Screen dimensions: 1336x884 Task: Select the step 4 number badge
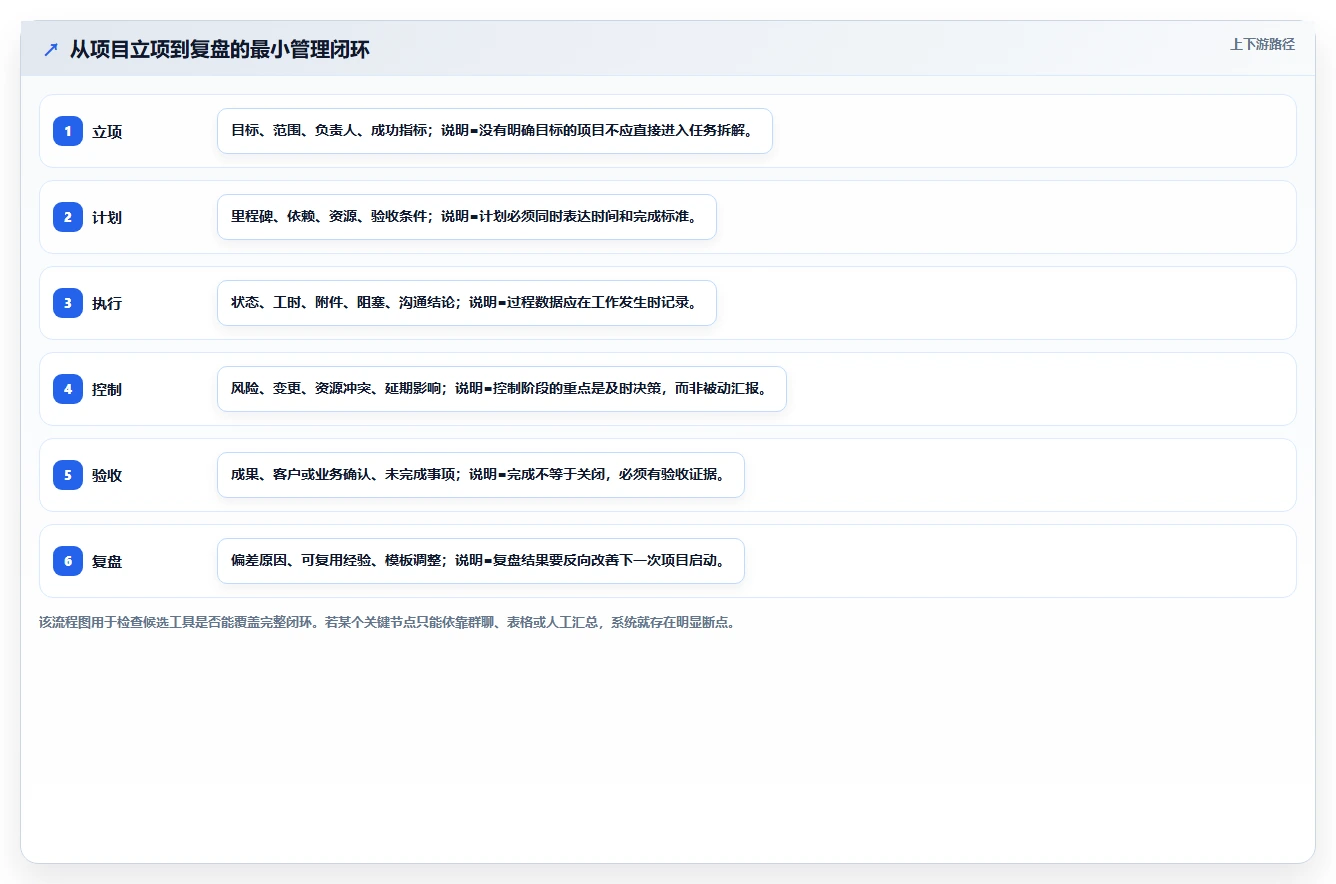pyautogui.click(x=68, y=389)
